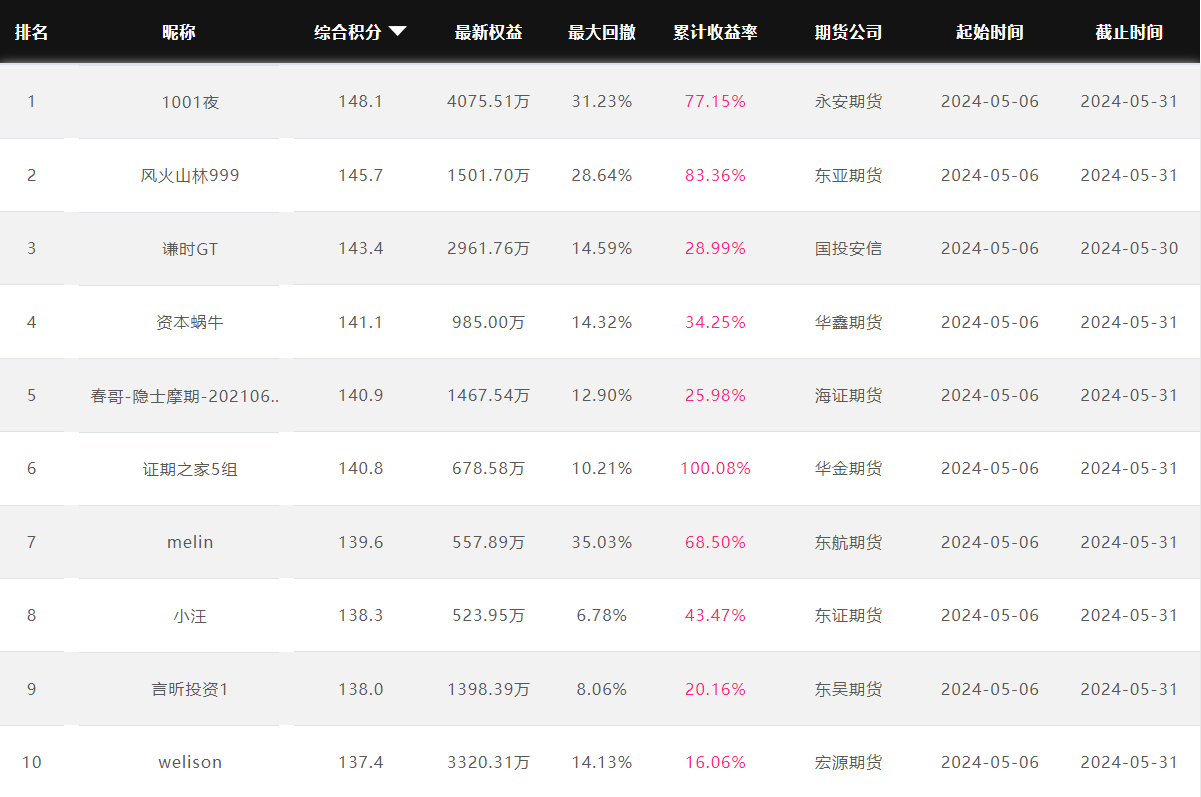Click return rate 68.50%
The width and height of the screenshot is (1201, 797).
[715, 542]
